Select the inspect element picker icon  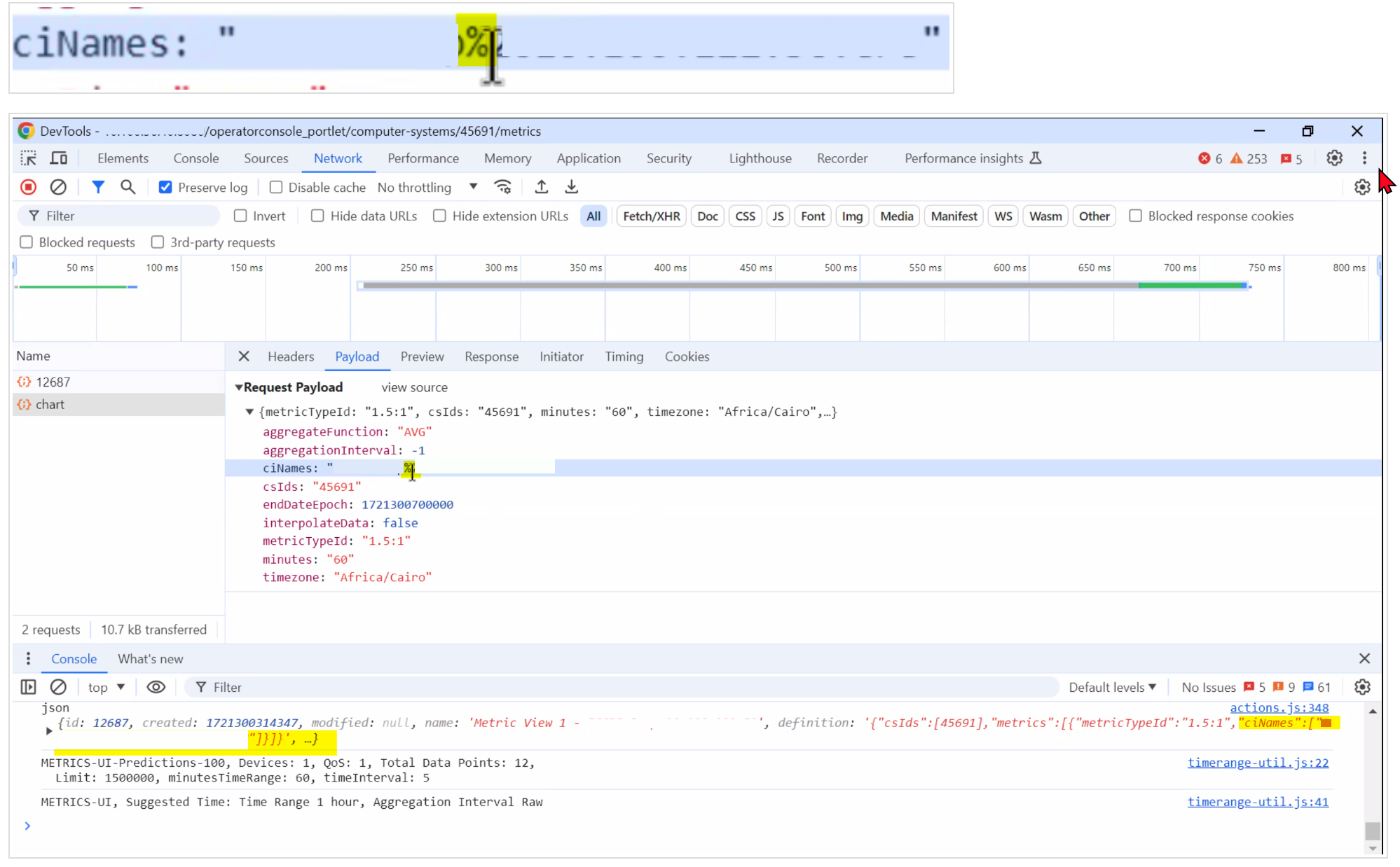(x=28, y=158)
